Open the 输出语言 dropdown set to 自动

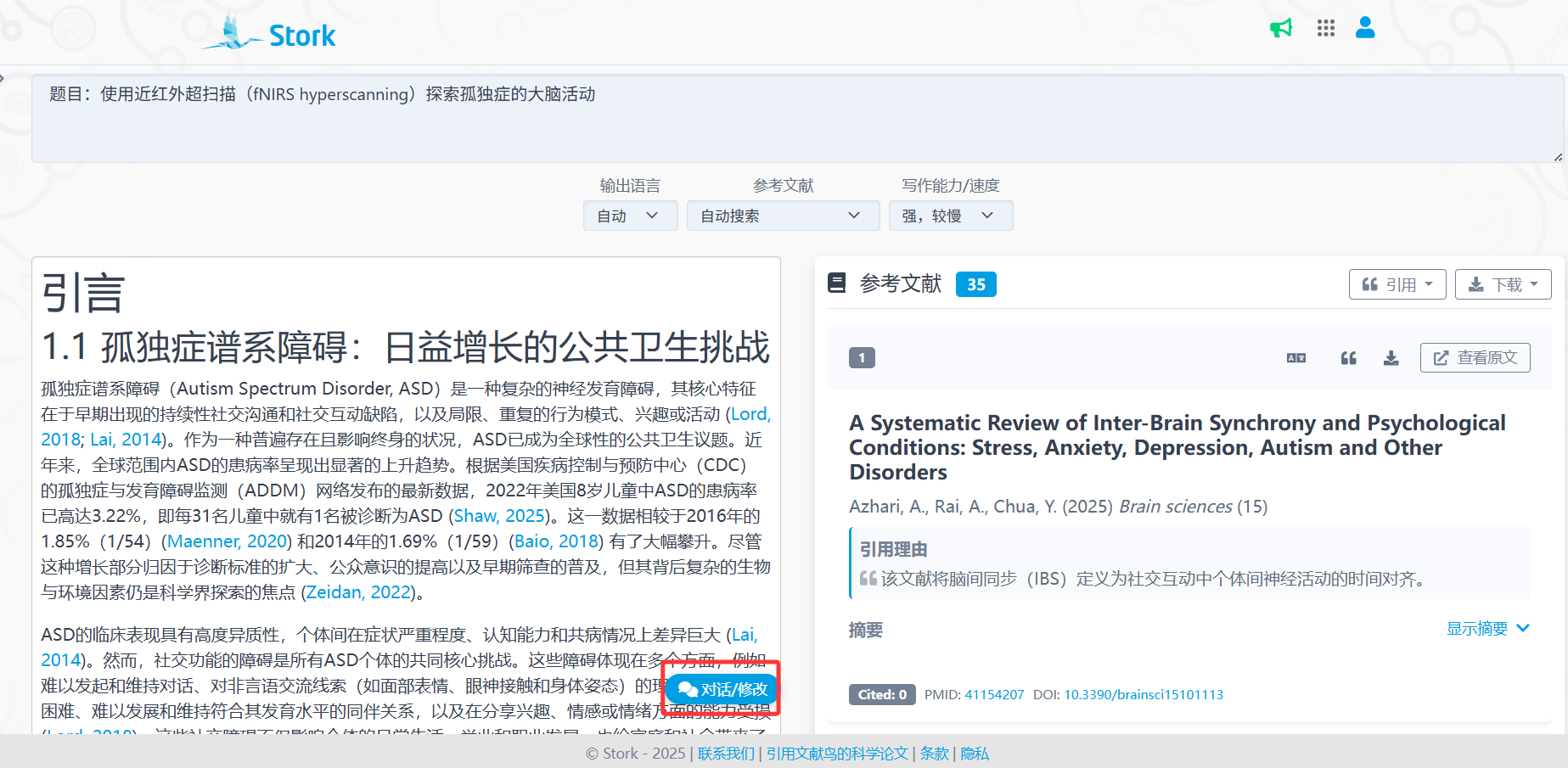[x=629, y=216]
